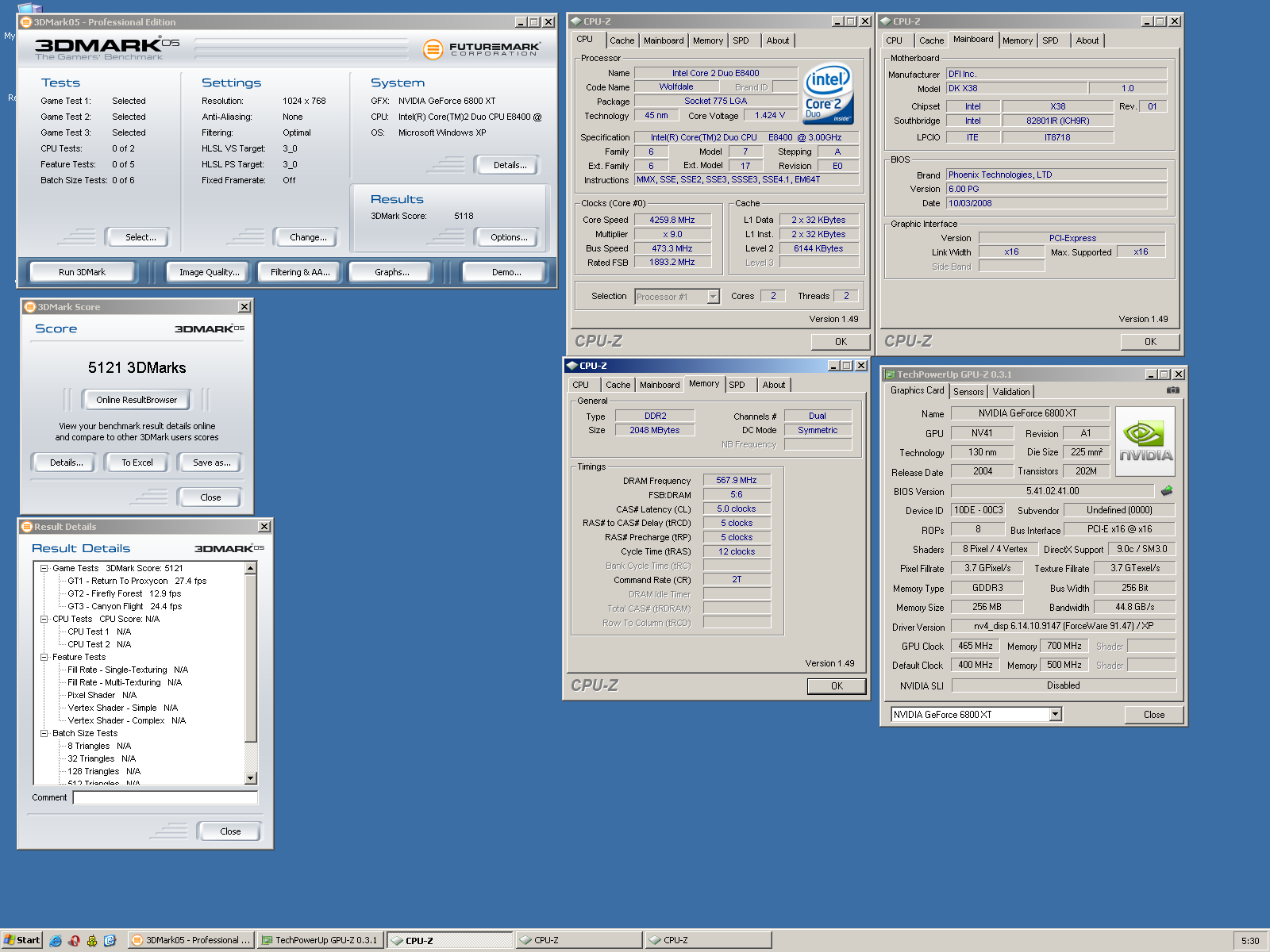Click the BIOS Version 5.41.02.41.00 field
Viewport: 1270px width, 952px height.
pyautogui.click(x=1053, y=491)
